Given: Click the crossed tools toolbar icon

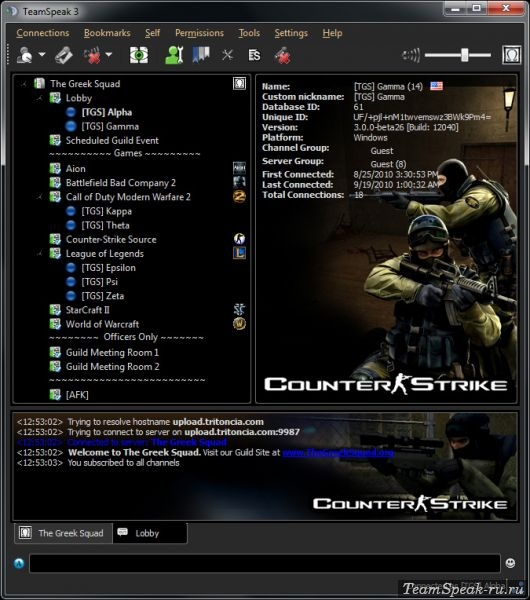Looking at the screenshot, I should tap(228, 55).
